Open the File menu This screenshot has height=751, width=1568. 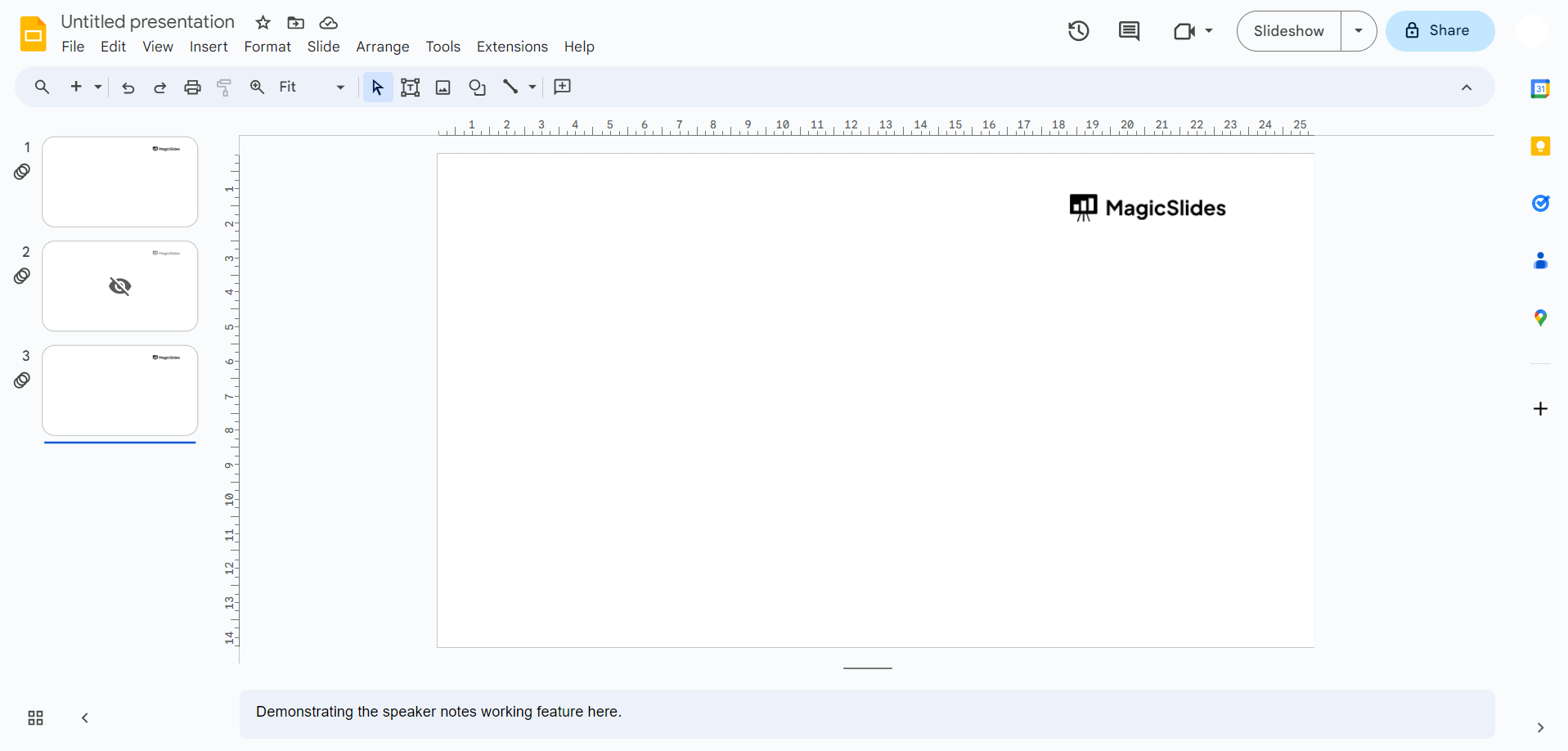click(x=73, y=47)
